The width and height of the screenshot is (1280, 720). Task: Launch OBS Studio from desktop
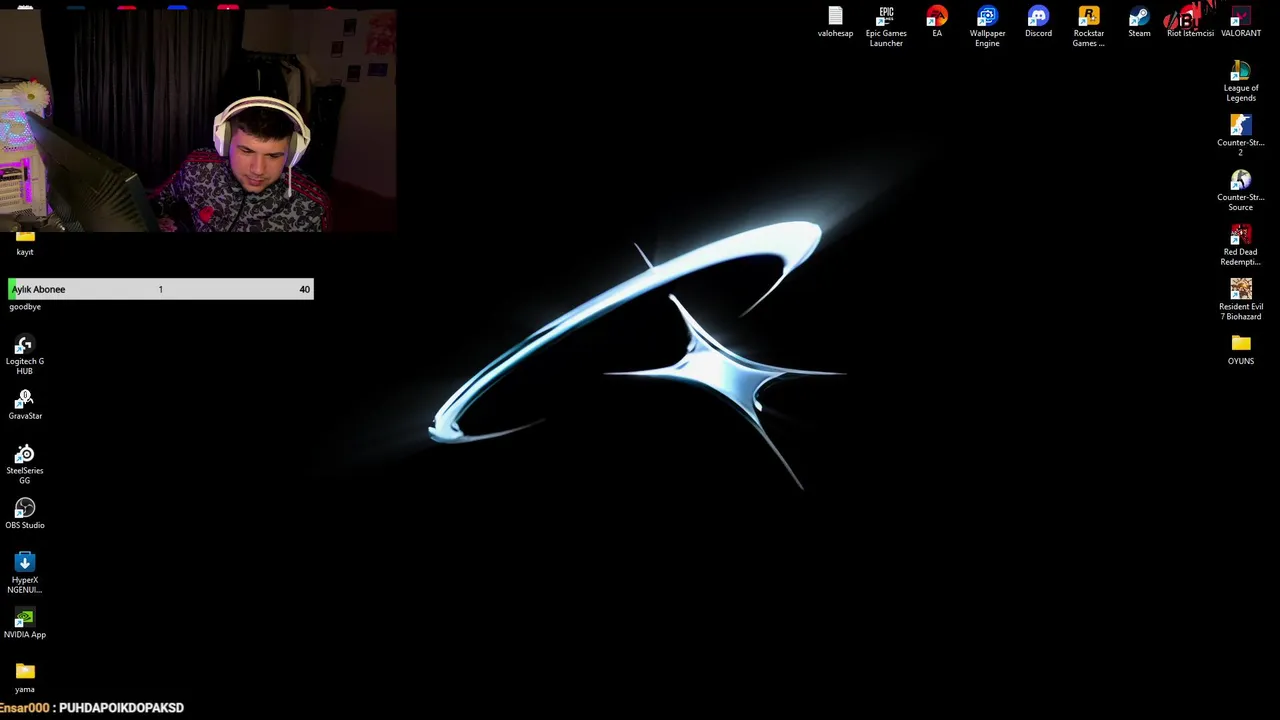(25, 514)
